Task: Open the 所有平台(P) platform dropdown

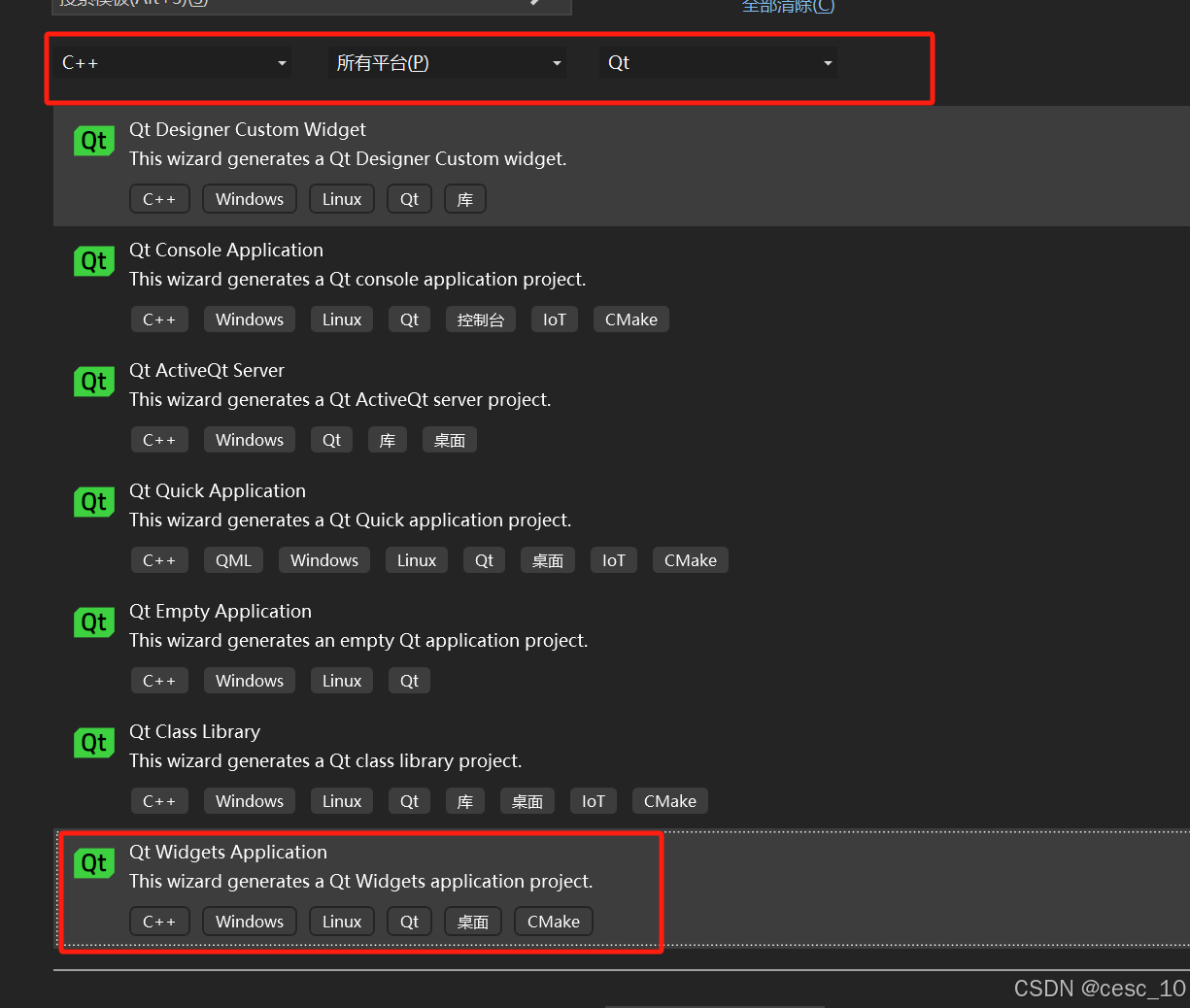Action: [x=447, y=63]
